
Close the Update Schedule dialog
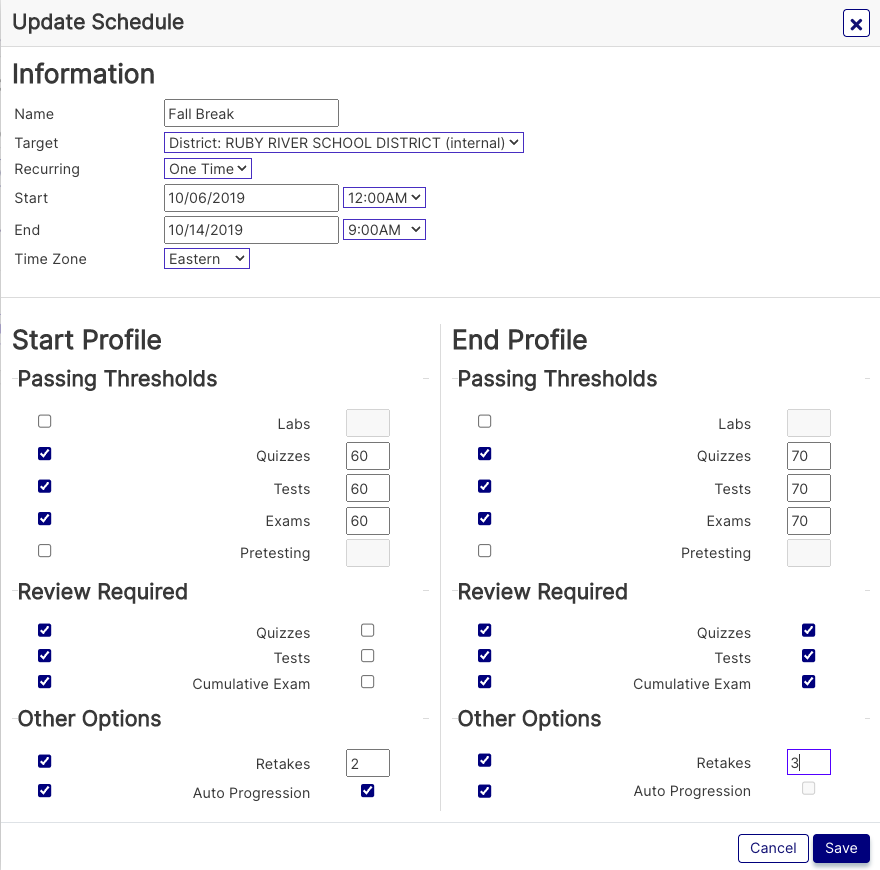pos(856,23)
